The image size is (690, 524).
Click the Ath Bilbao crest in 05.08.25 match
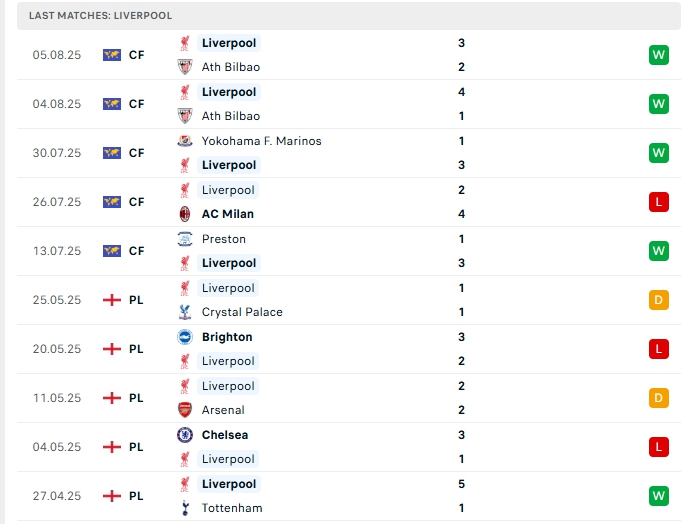point(185,67)
